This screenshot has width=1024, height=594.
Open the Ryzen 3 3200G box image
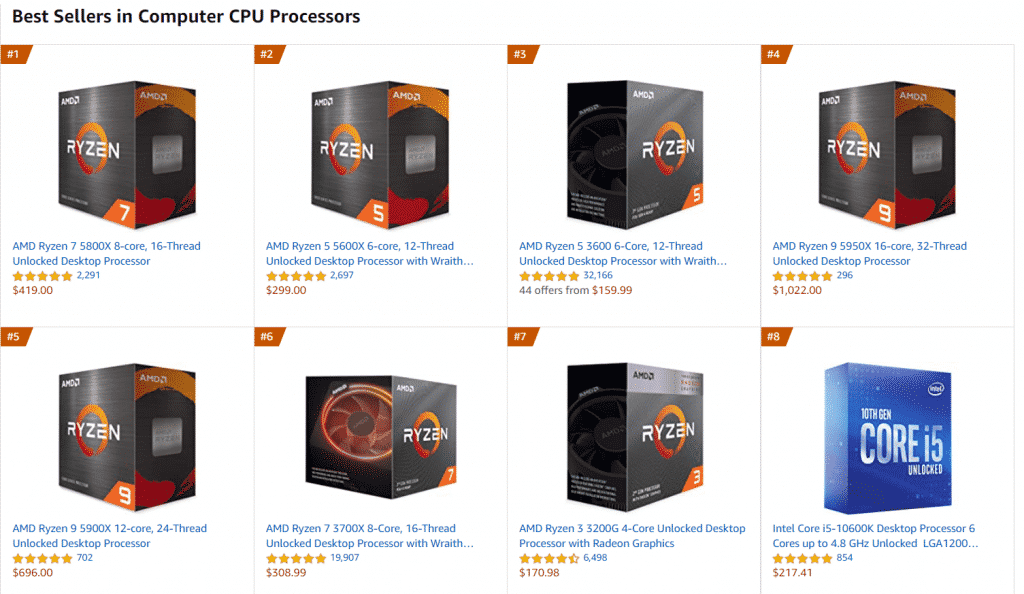(635, 437)
